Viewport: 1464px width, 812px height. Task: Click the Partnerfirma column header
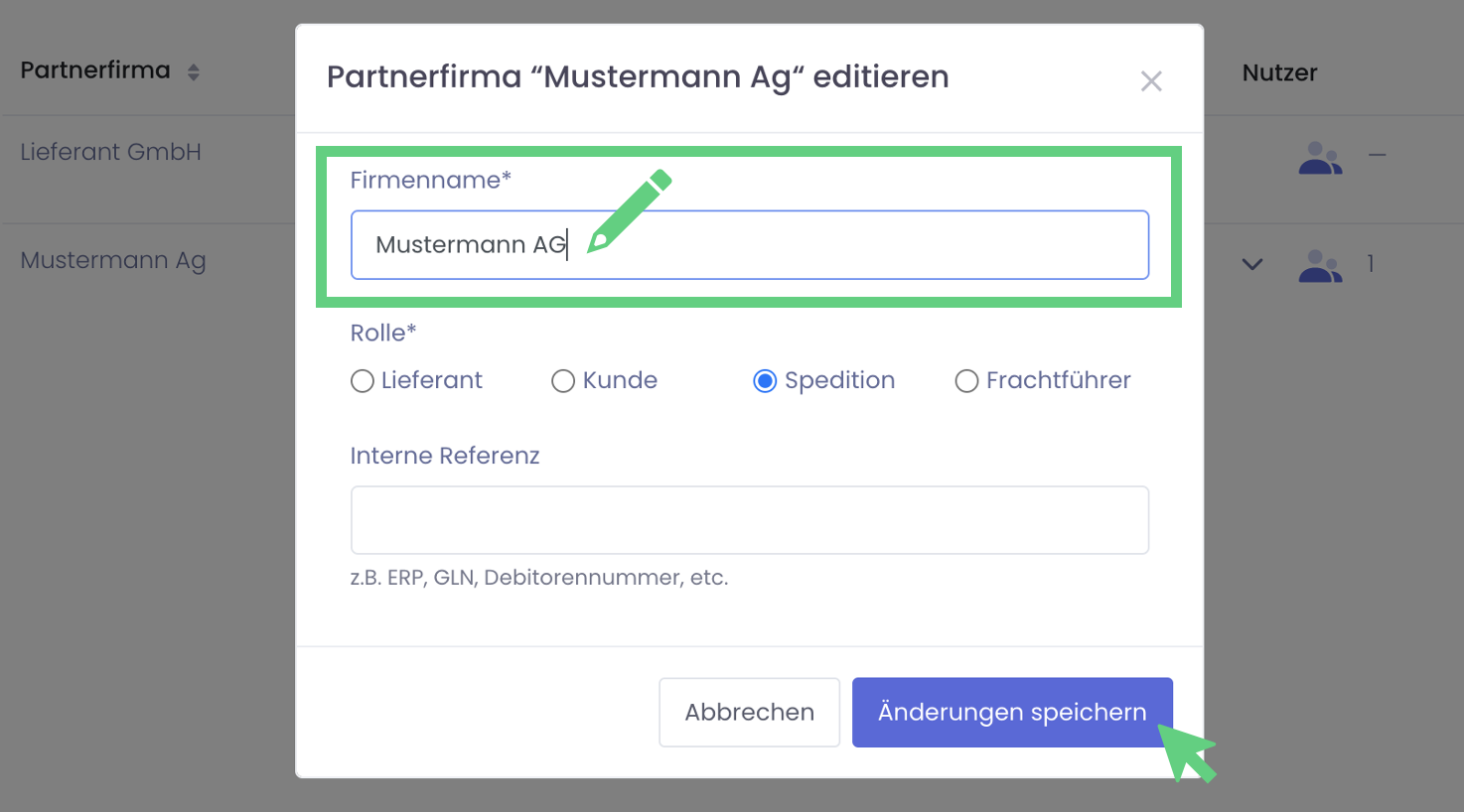pyautogui.click(x=95, y=70)
